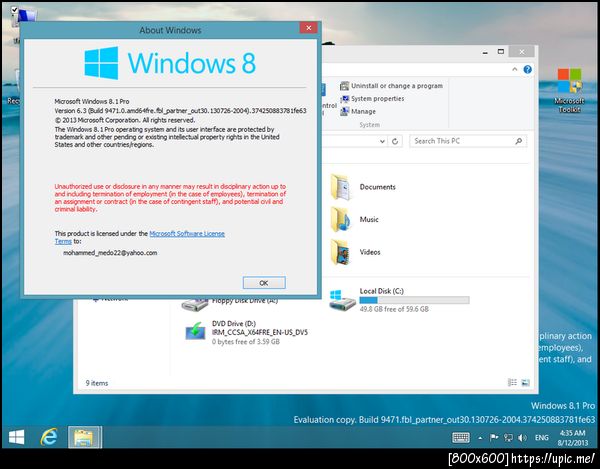600x469 pixels.
Task: Click the Windows 8 logo in dialog
Action: click(170, 63)
